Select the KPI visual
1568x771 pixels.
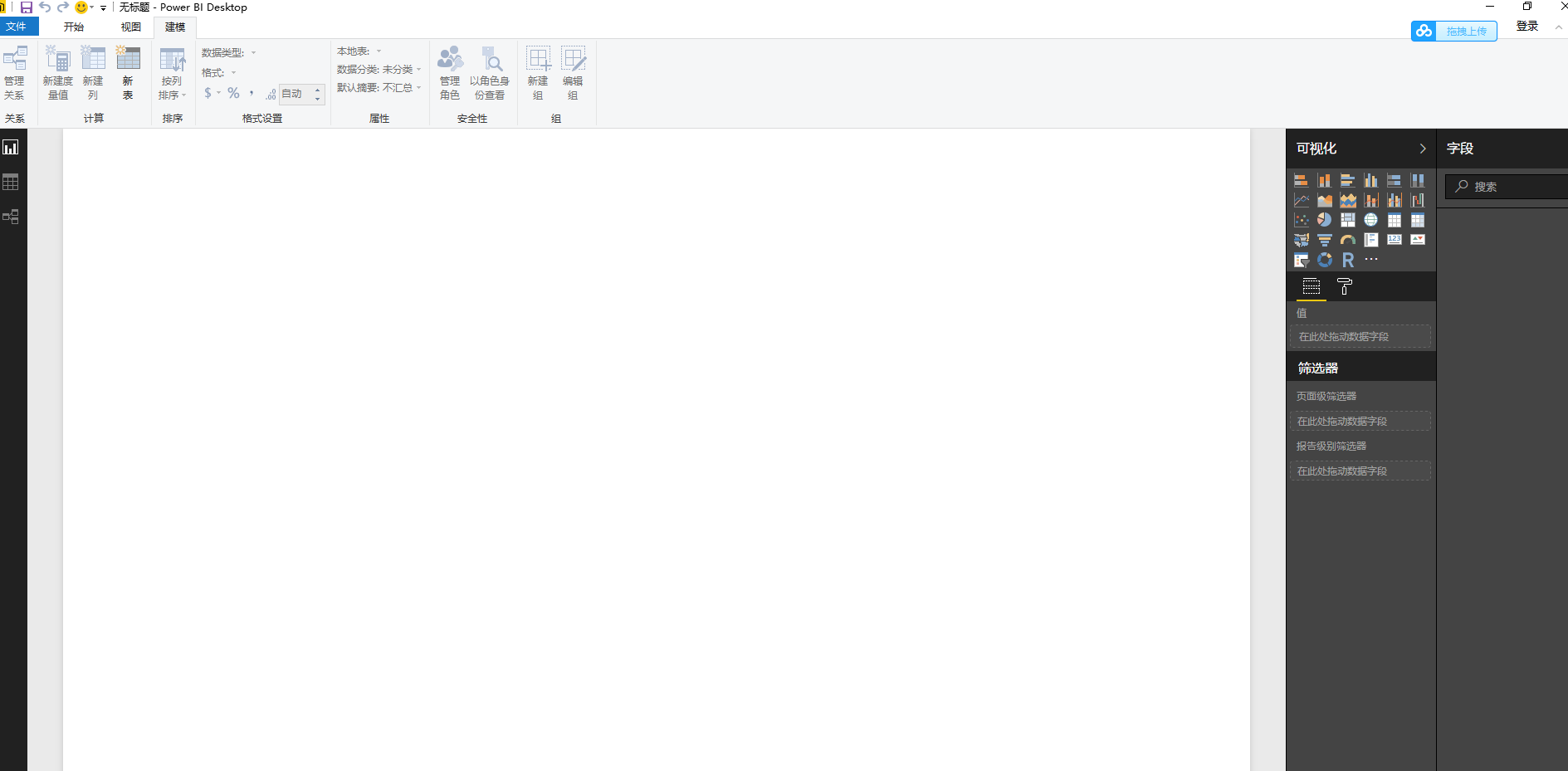tap(1418, 240)
